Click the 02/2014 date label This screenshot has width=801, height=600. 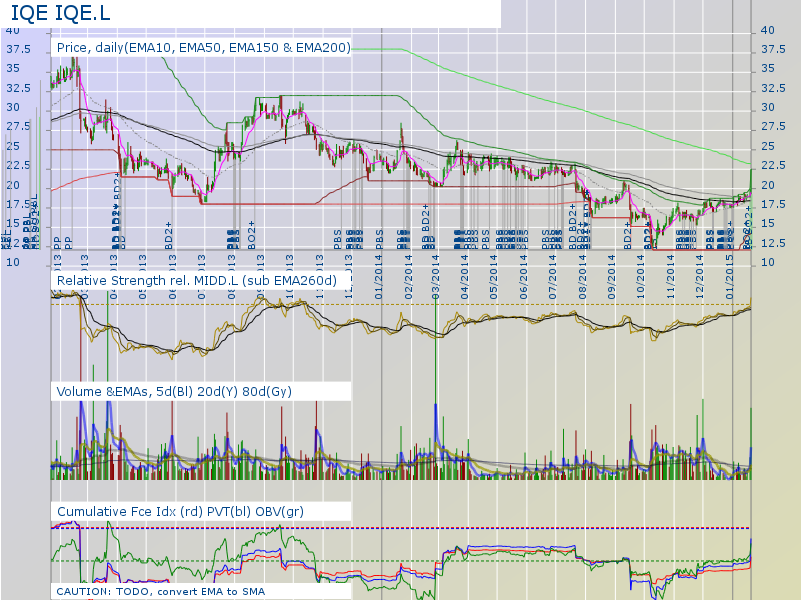coord(408,277)
